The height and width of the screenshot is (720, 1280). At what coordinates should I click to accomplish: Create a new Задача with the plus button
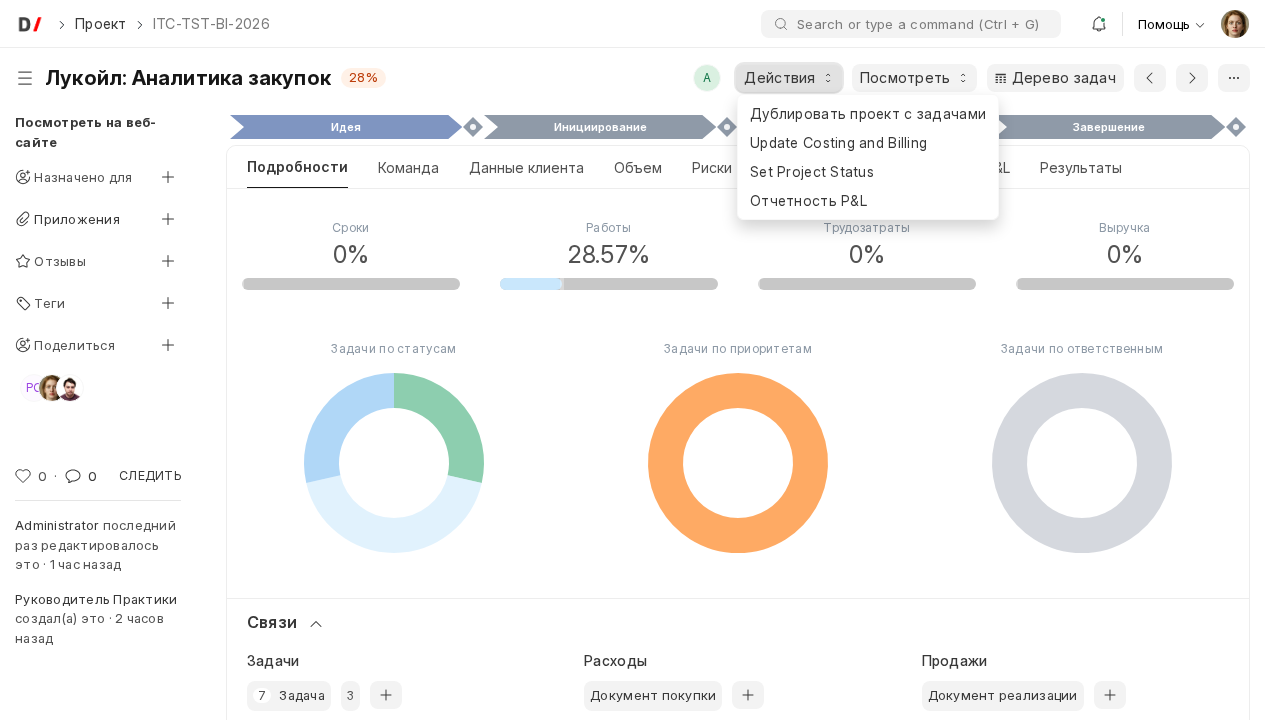coord(386,695)
